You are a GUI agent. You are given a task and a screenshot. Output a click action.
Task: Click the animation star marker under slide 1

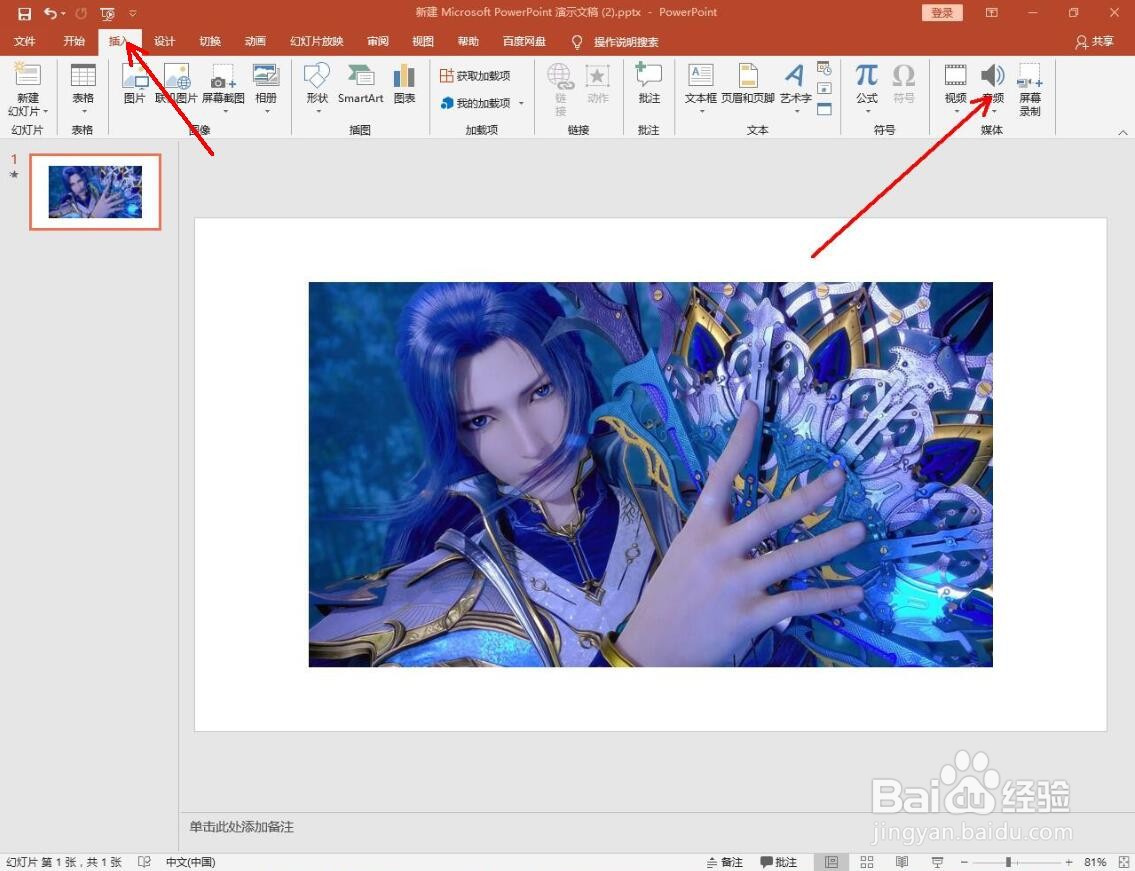pos(14,174)
